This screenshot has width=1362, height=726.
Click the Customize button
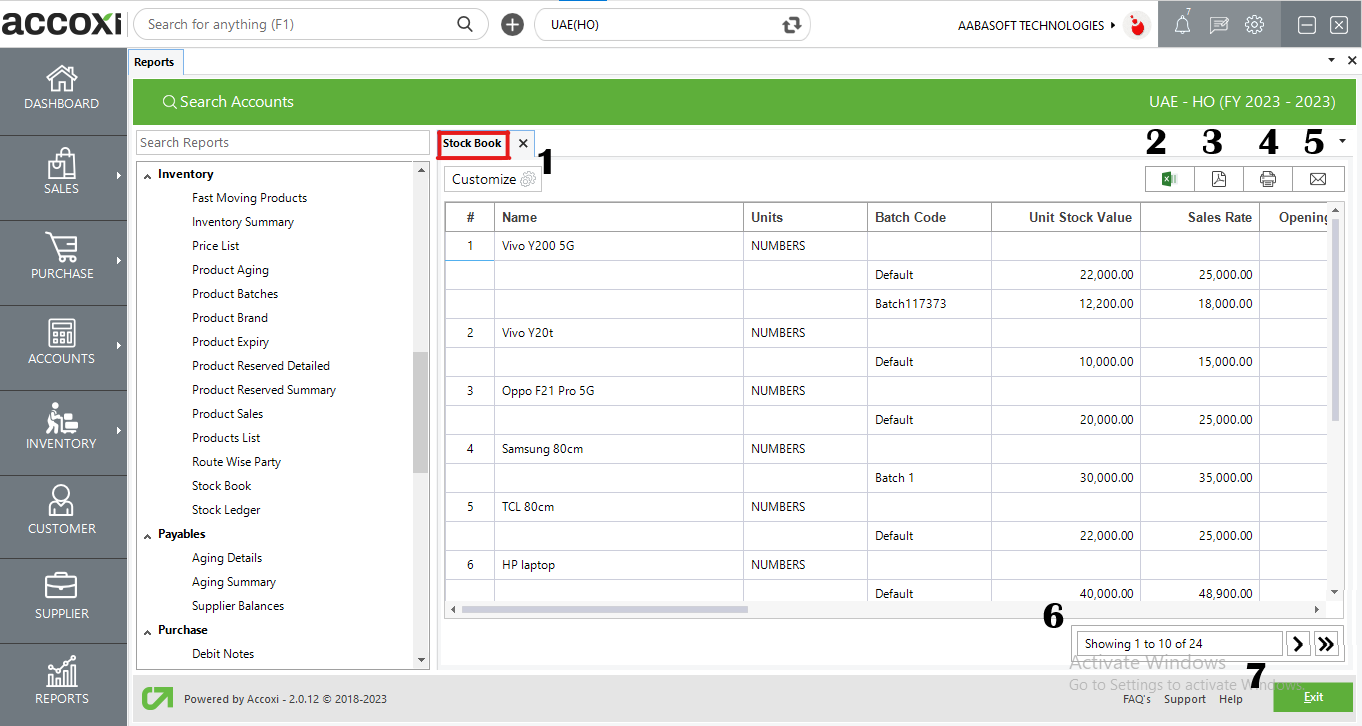point(492,179)
